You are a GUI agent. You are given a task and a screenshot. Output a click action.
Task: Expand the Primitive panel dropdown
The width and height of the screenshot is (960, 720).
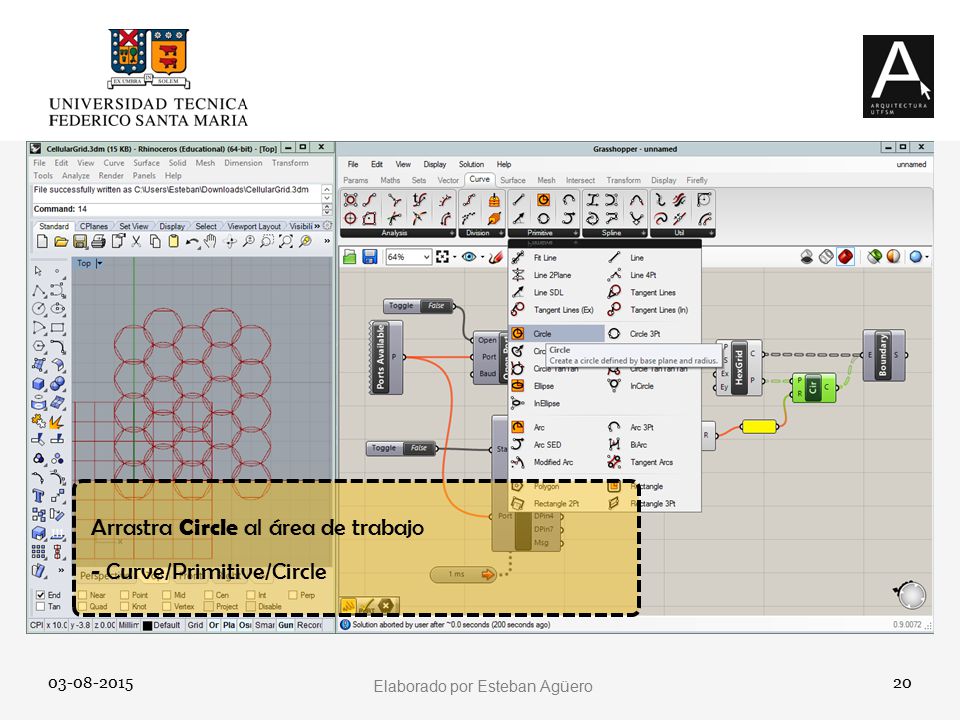(576, 233)
